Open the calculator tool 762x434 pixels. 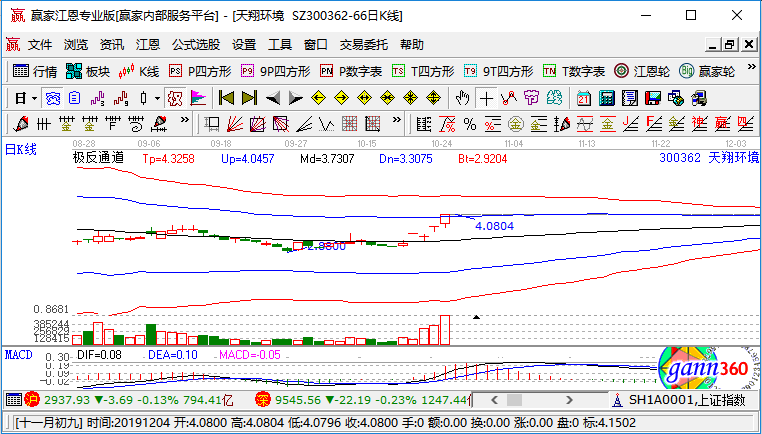[607, 99]
